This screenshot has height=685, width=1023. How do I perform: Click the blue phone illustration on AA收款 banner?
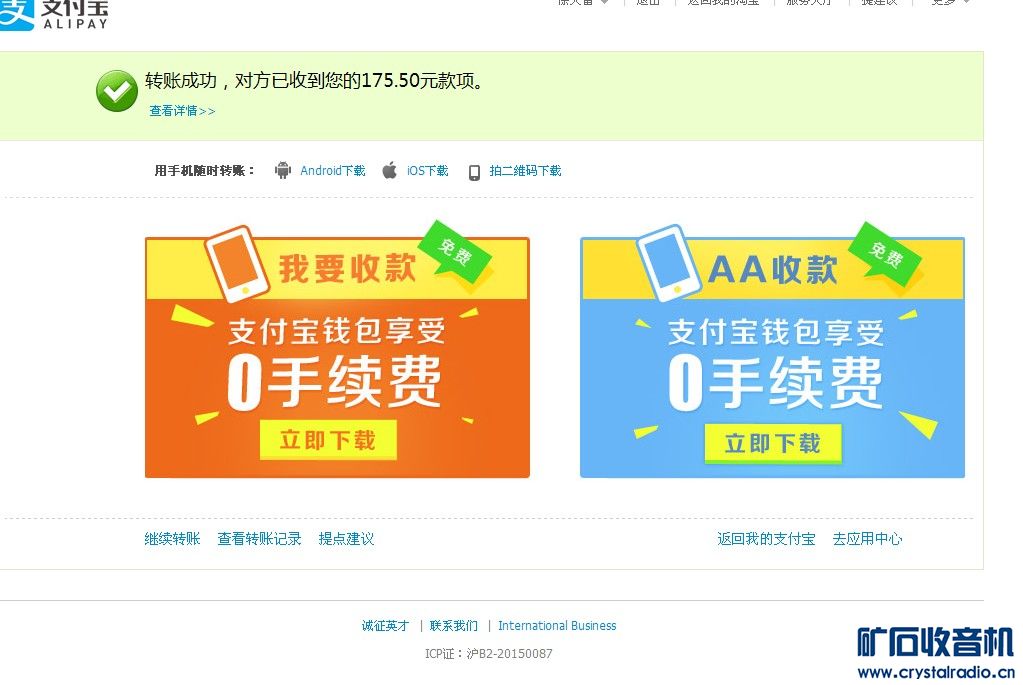point(669,264)
